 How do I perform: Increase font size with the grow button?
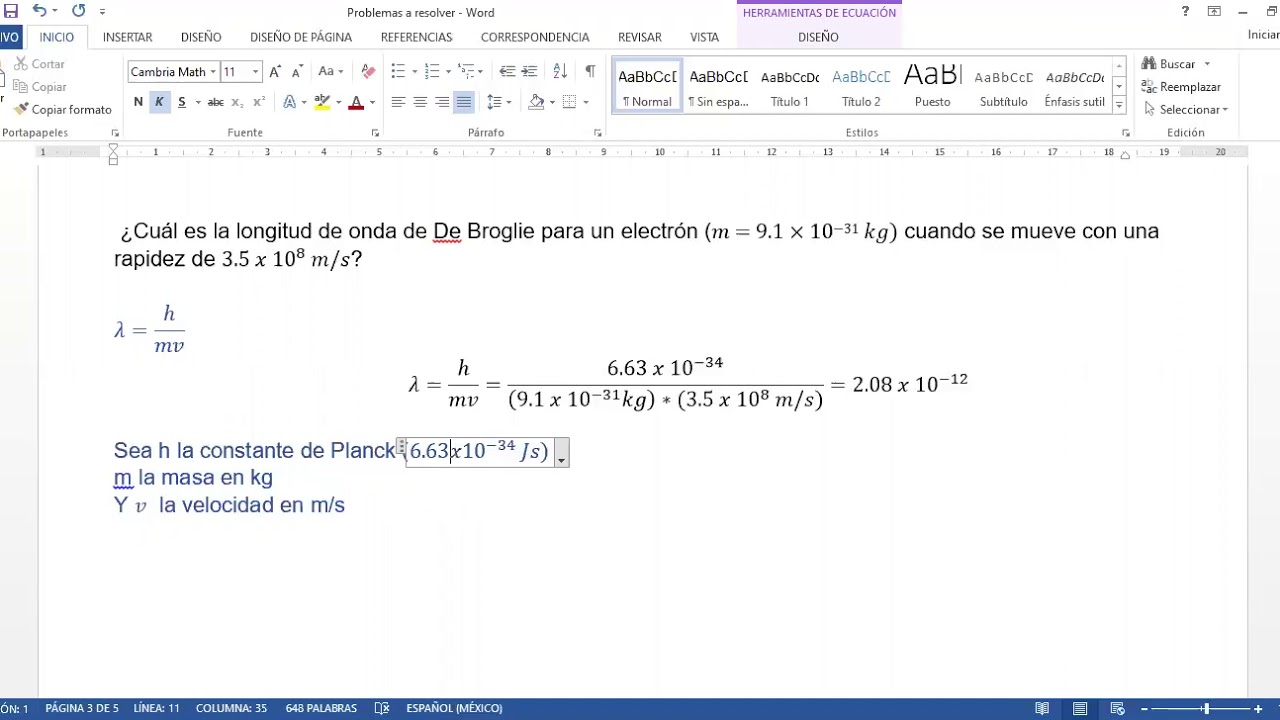(x=275, y=72)
